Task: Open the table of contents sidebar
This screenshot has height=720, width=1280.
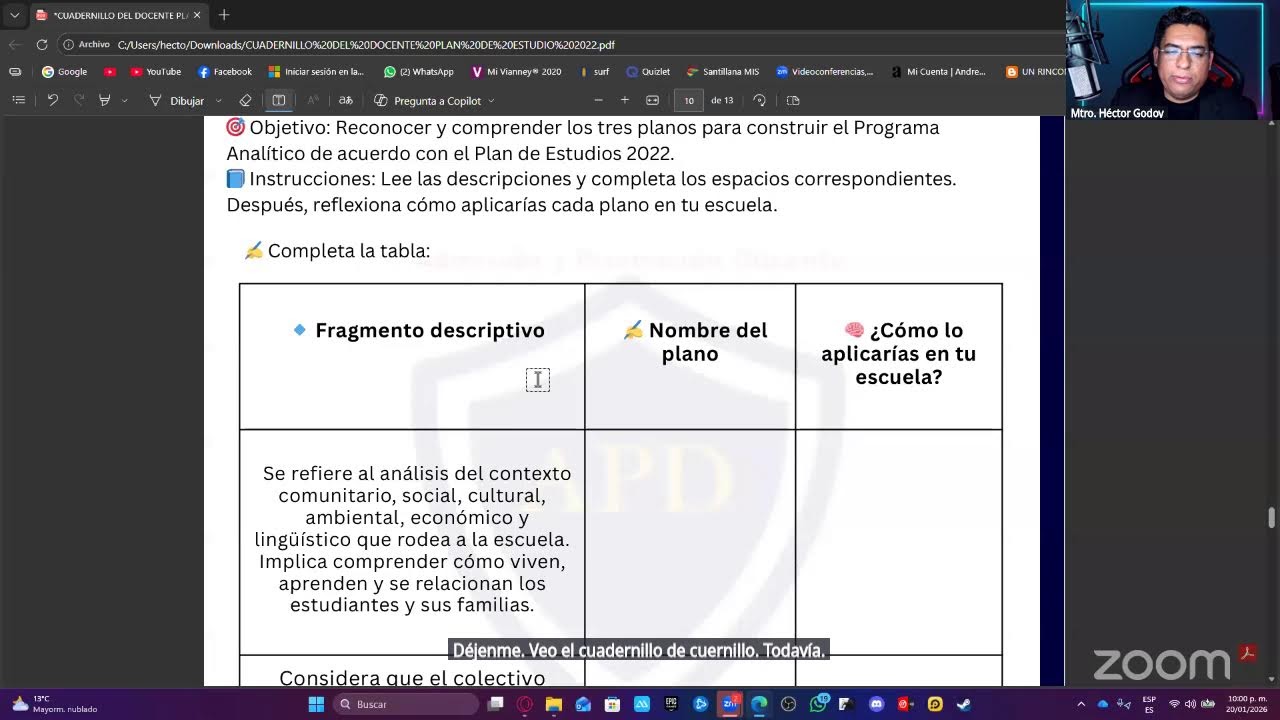Action: (18, 100)
